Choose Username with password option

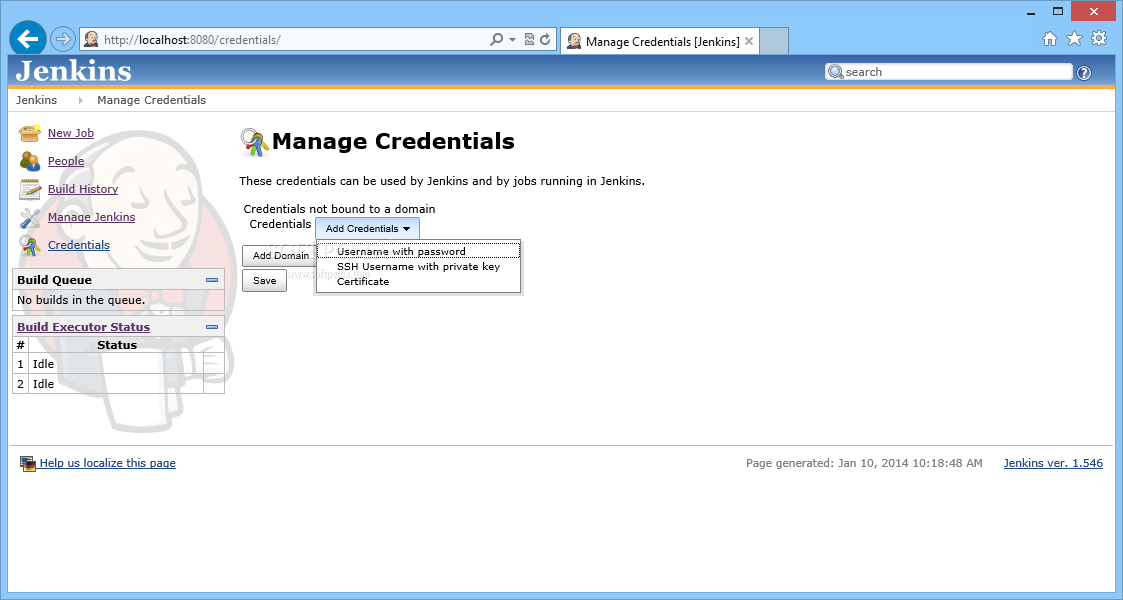click(x=418, y=251)
